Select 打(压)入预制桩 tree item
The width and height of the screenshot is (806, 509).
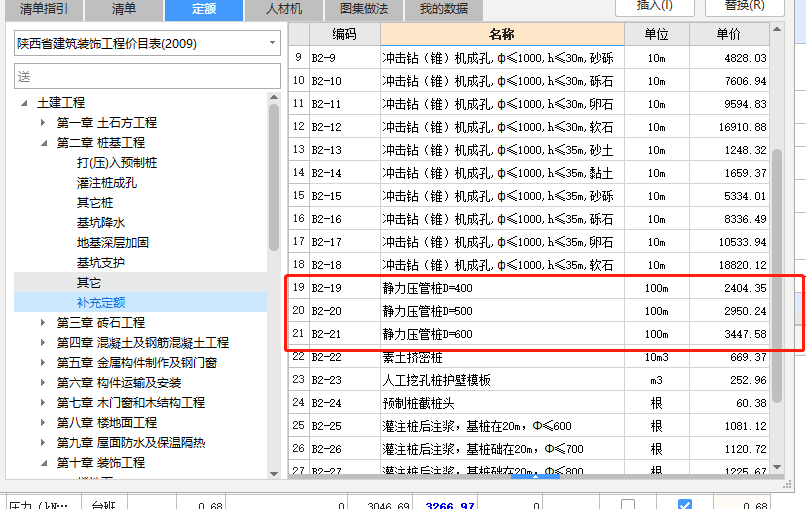(117, 163)
